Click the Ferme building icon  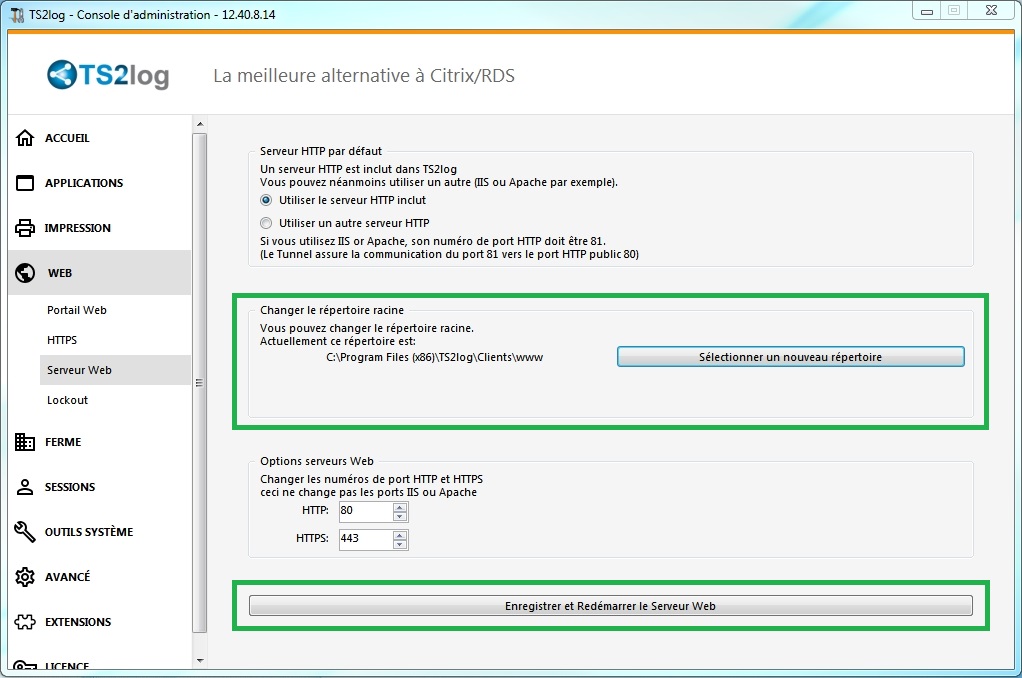pyautogui.click(x=25, y=441)
